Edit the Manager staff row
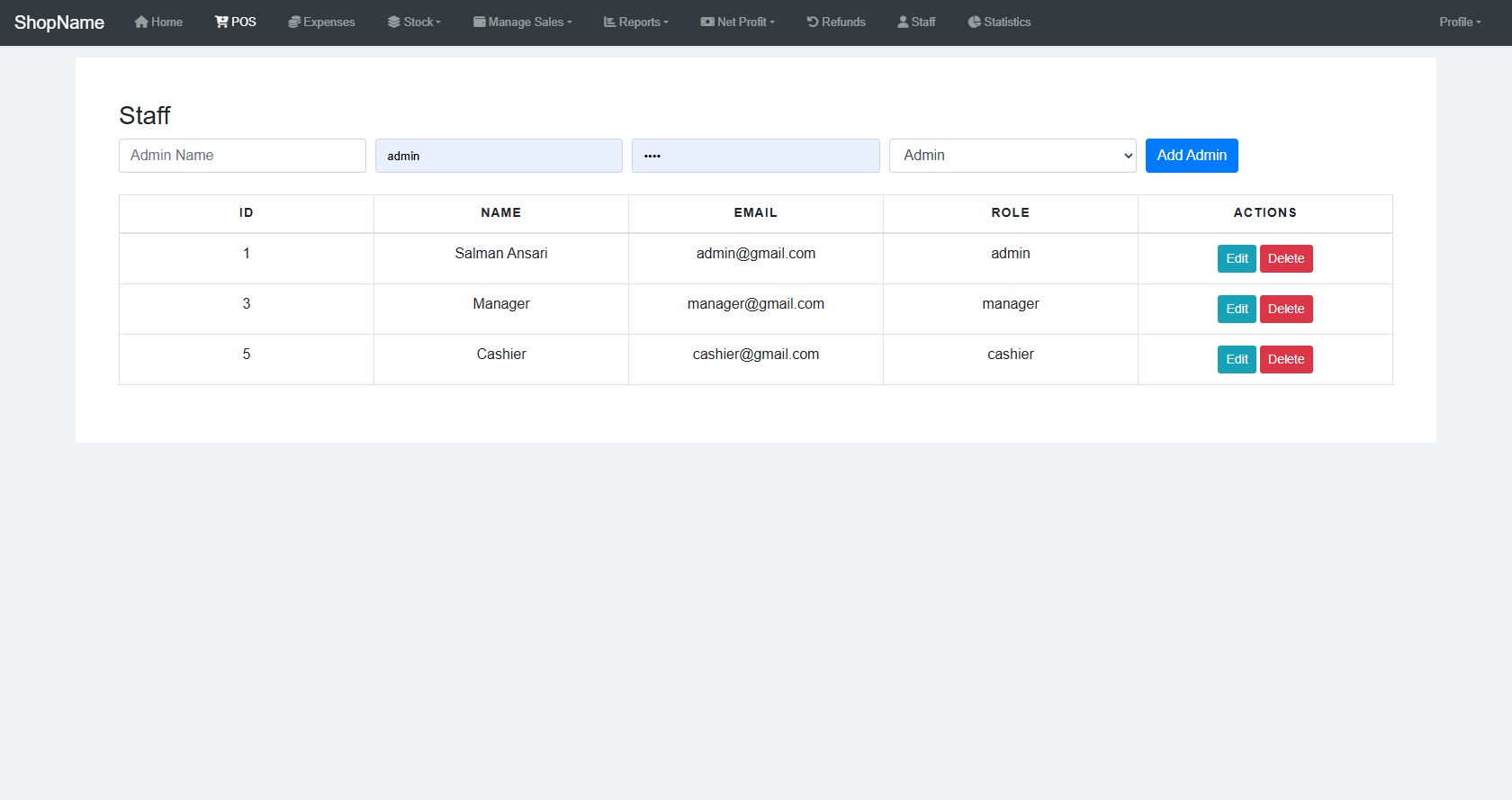Image resolution: width=1512 pixels, height=800 pixels. (1237, 309)
